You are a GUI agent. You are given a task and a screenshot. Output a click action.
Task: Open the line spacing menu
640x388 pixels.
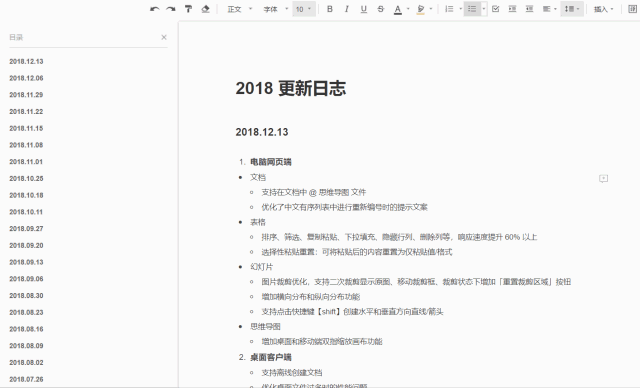pos(572,9)
